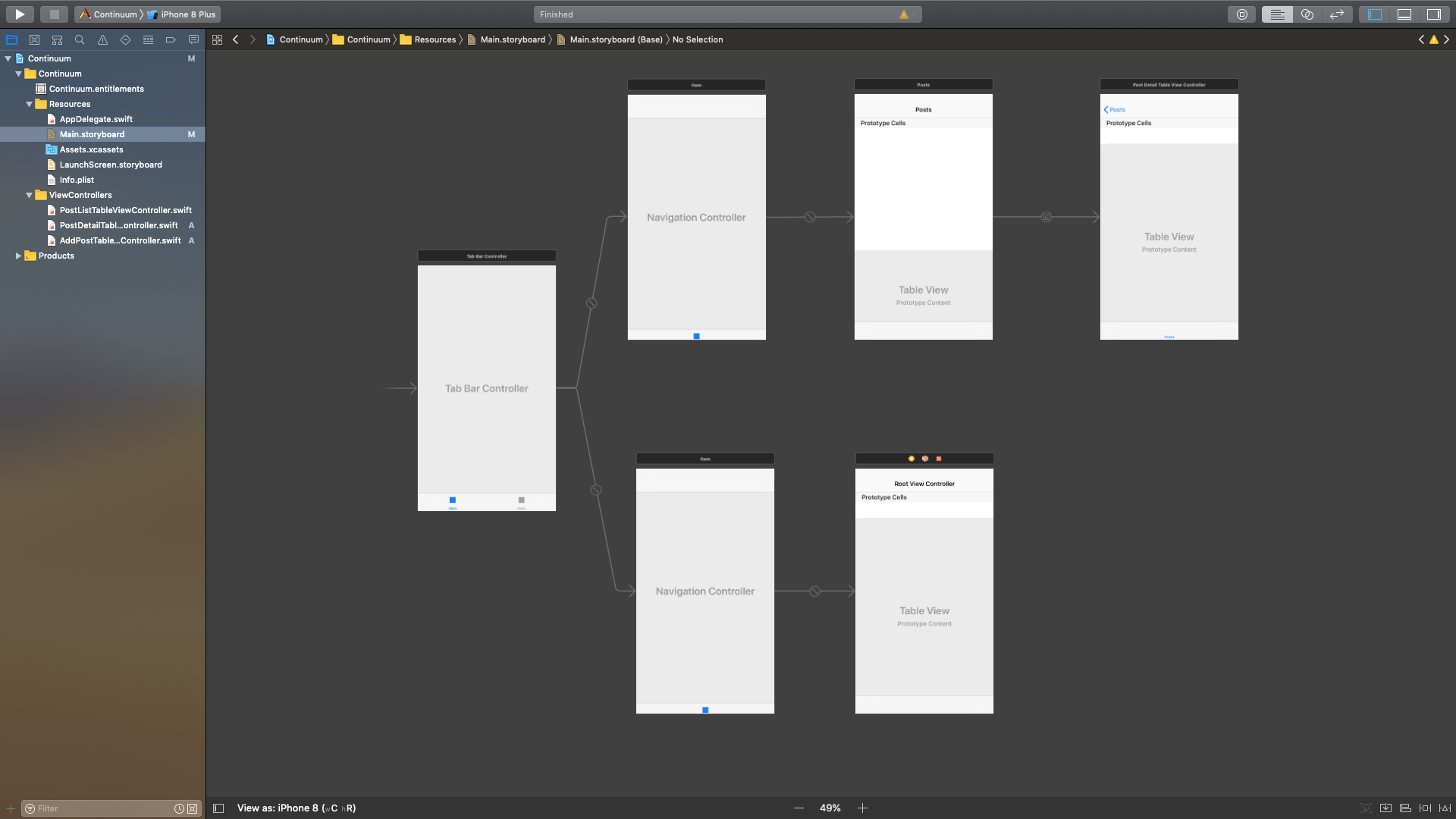Open AppDelegate.swift in navigator
The height and width of the screenshot is (819, 1456).
click(96, 119)
